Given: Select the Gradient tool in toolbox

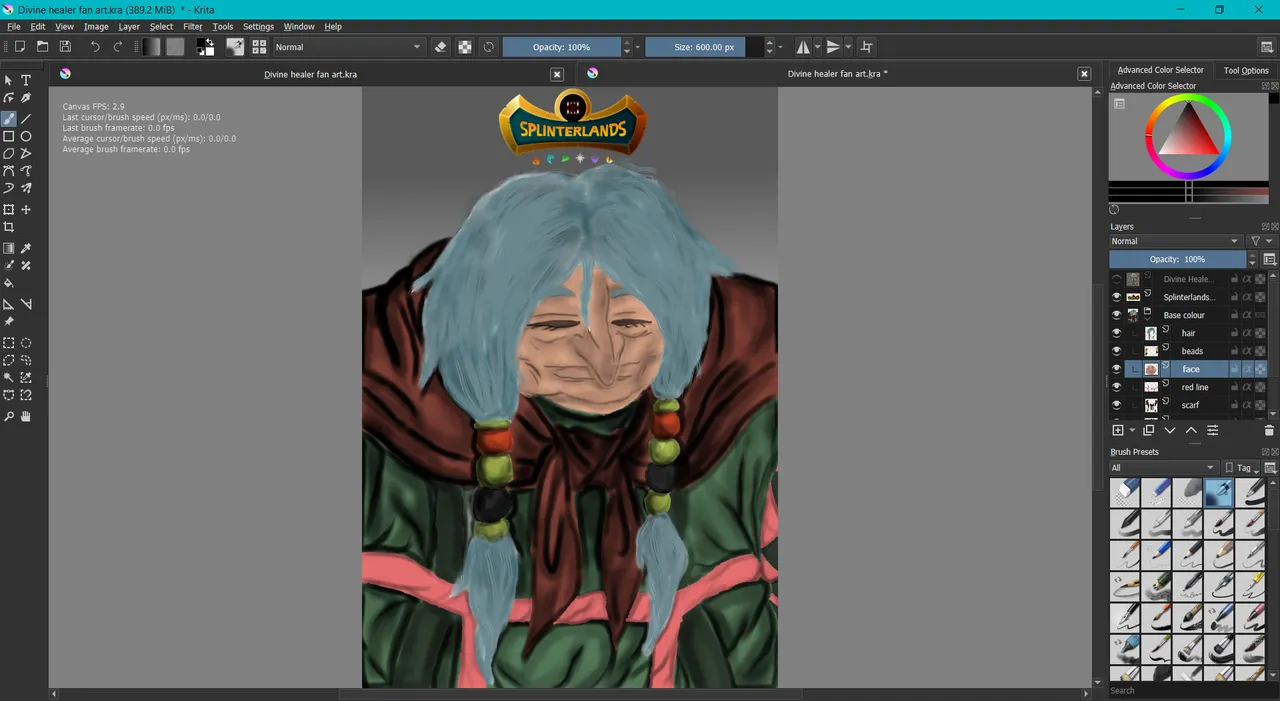Looking at the screenshot, I should tap(9, 248).
